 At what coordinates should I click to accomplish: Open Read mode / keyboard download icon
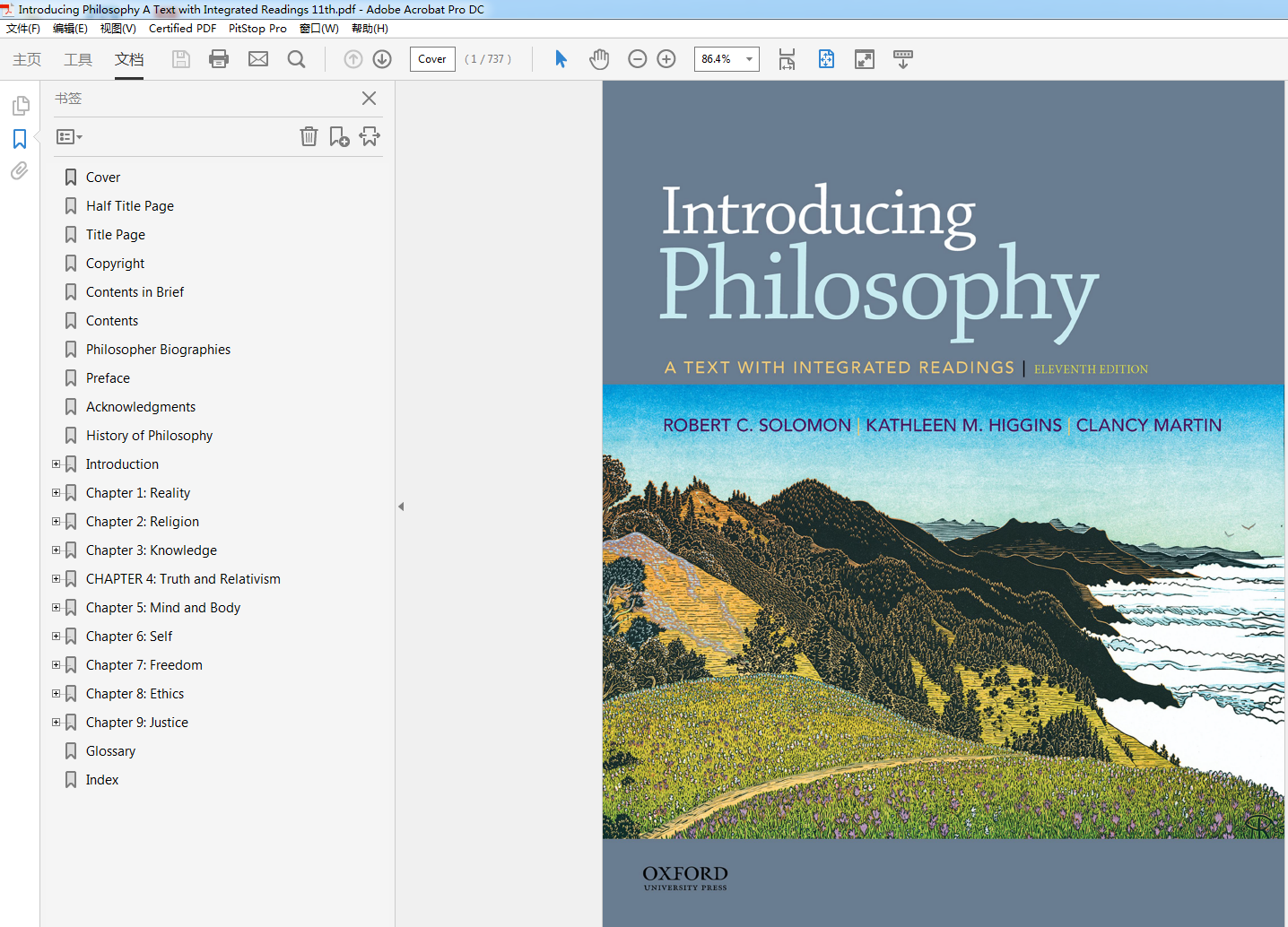coord(903,59)
